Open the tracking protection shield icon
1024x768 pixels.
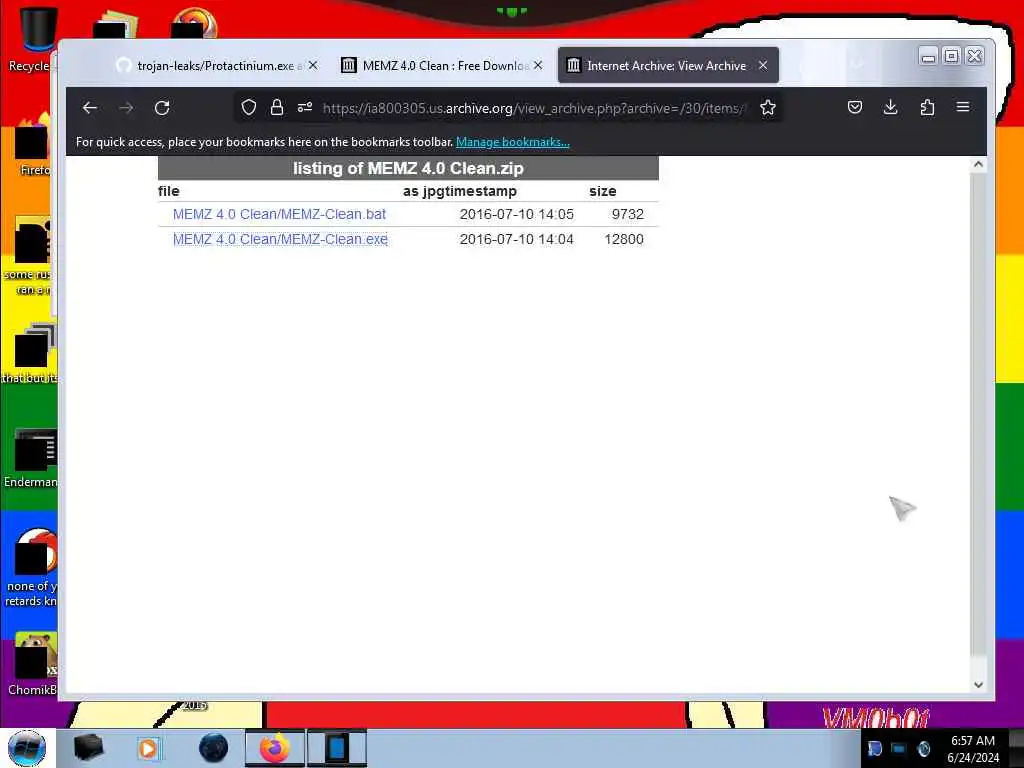point(249,108)
